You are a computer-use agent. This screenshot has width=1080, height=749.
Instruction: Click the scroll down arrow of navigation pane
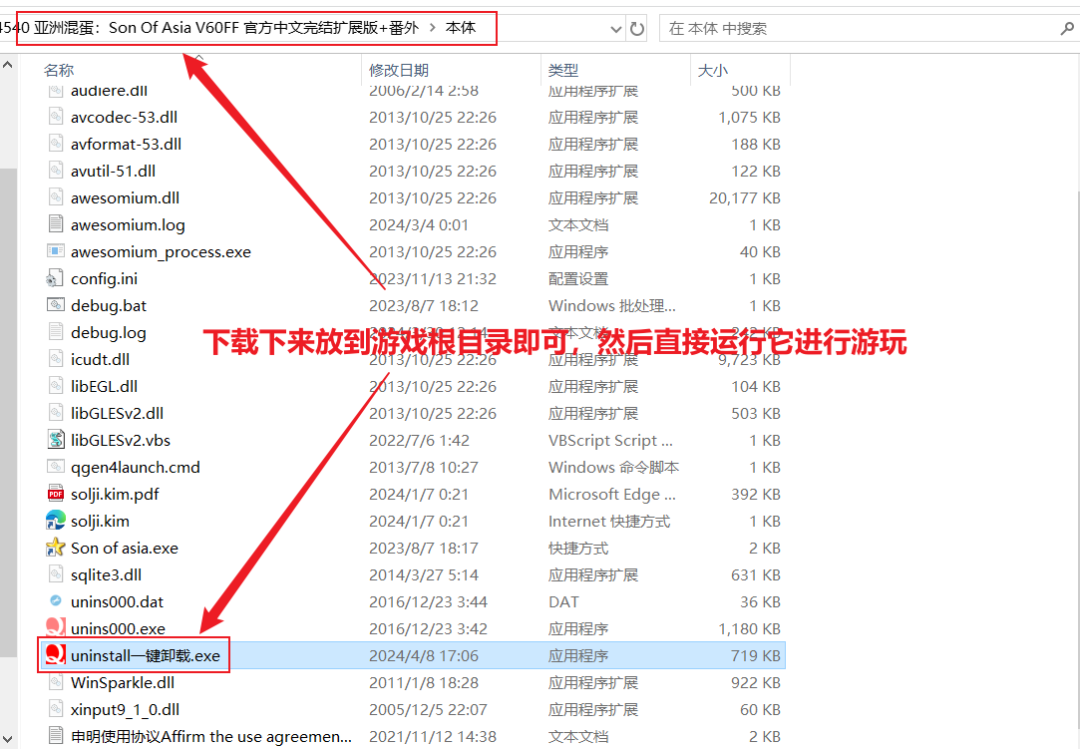pyautogui.click(x=8, y=739)
